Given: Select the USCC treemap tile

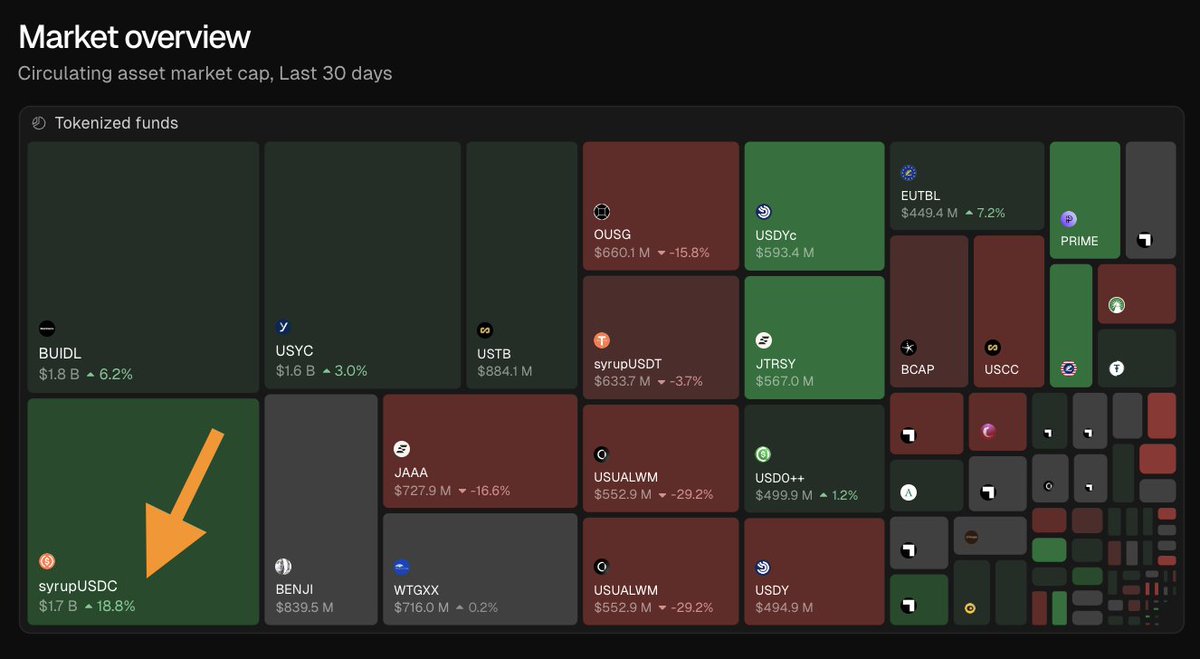Looking at the screenshot, I should pyautogui.click(x=1008, y=311).
